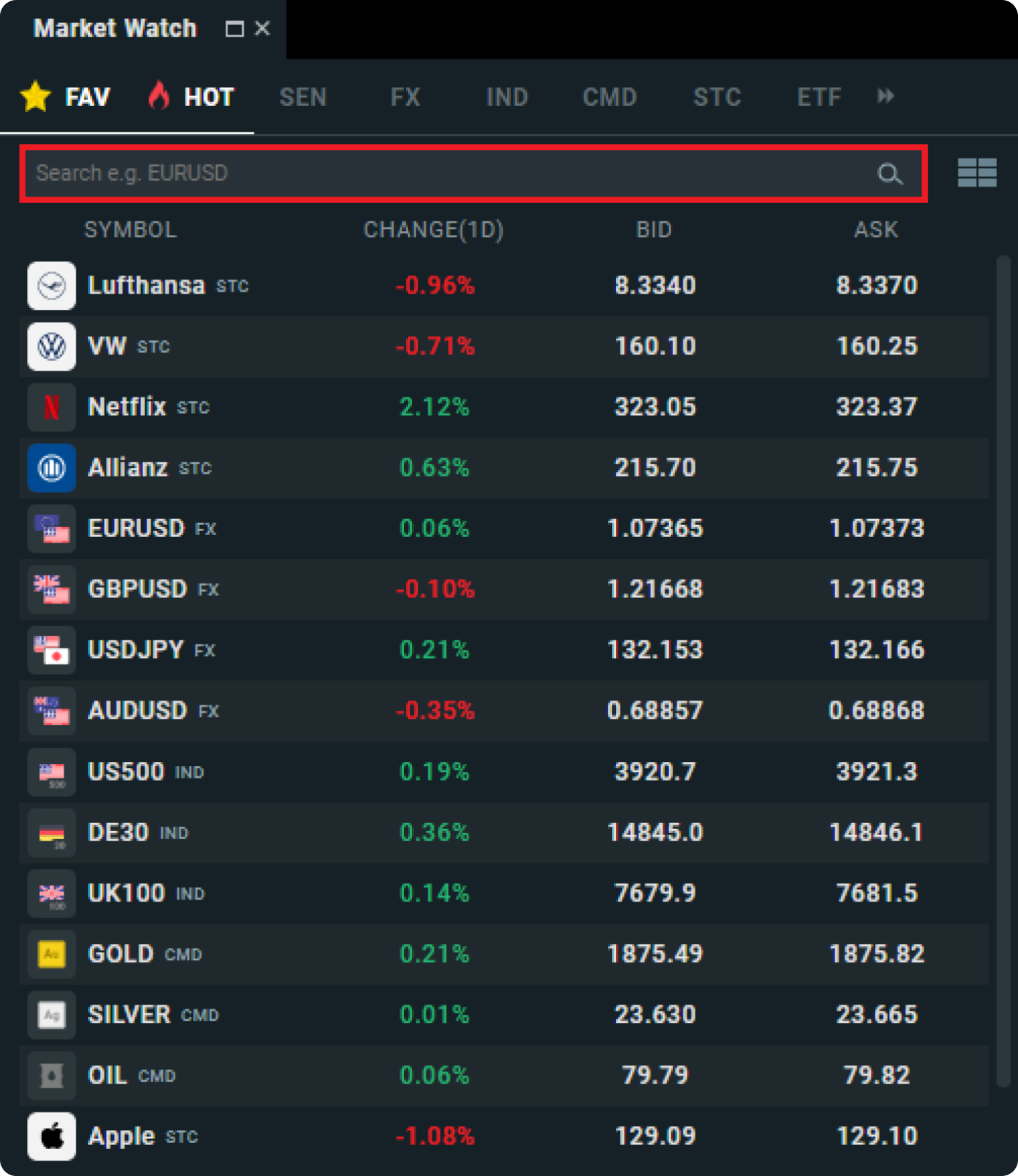1018x1176 pixels.
Task: Click the Lufthansa logo icon
Action: [x=52, y=286]
